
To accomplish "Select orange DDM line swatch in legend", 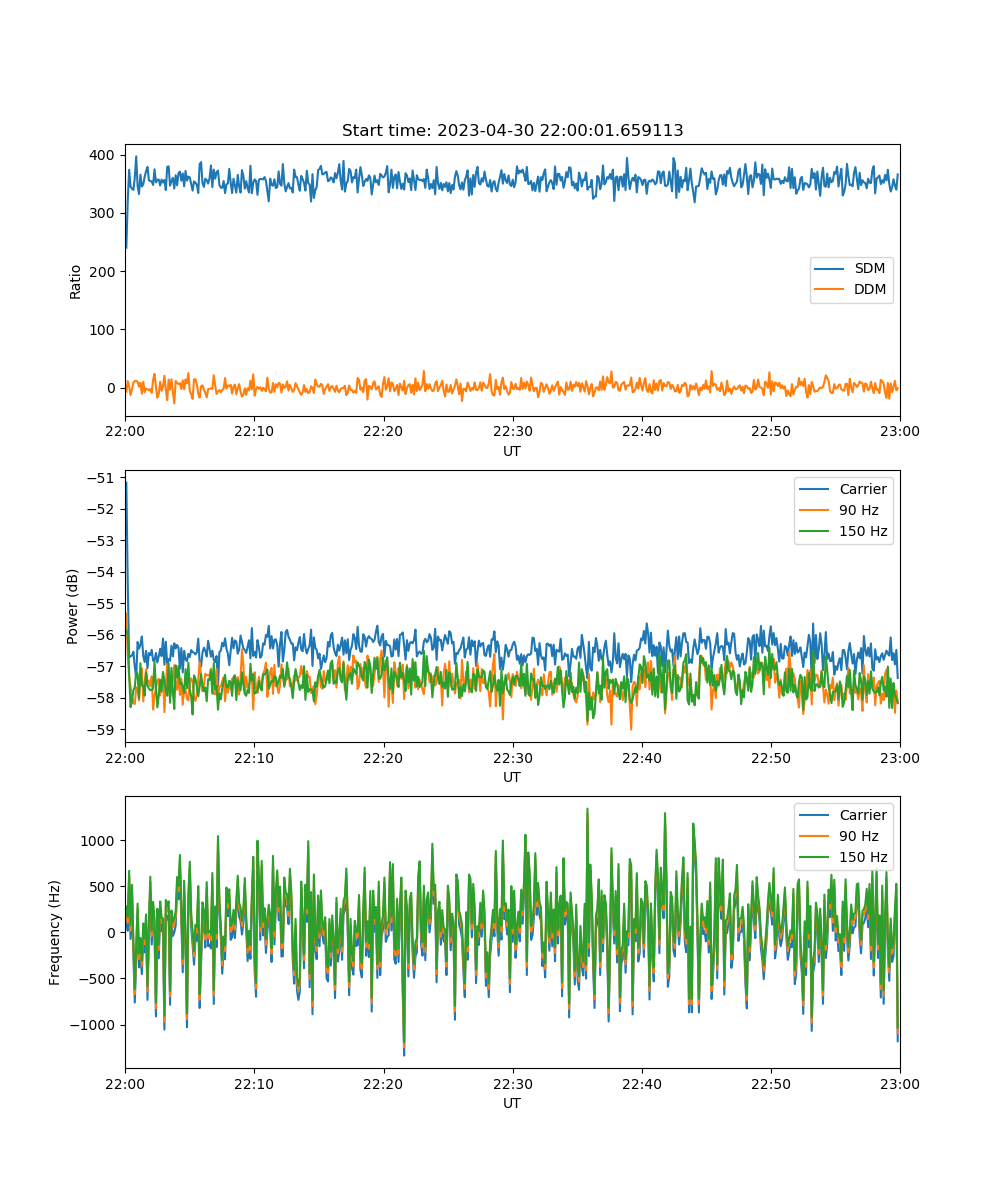I will click(829, 290).
